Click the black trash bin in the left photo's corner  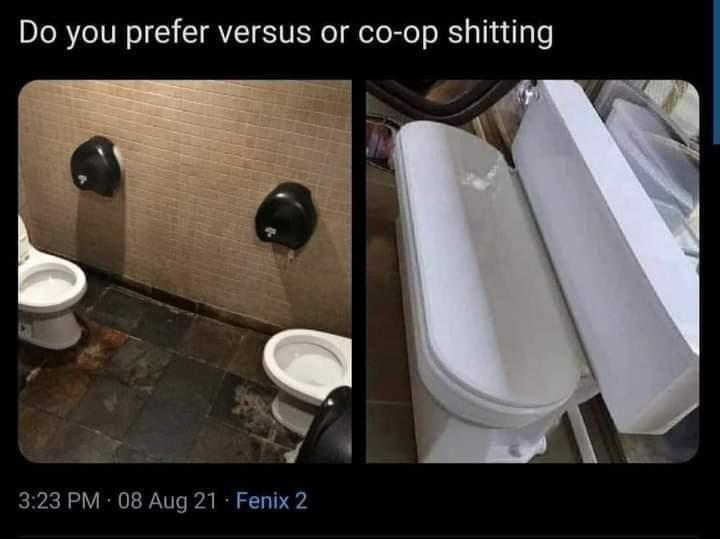tap(327, 427)
